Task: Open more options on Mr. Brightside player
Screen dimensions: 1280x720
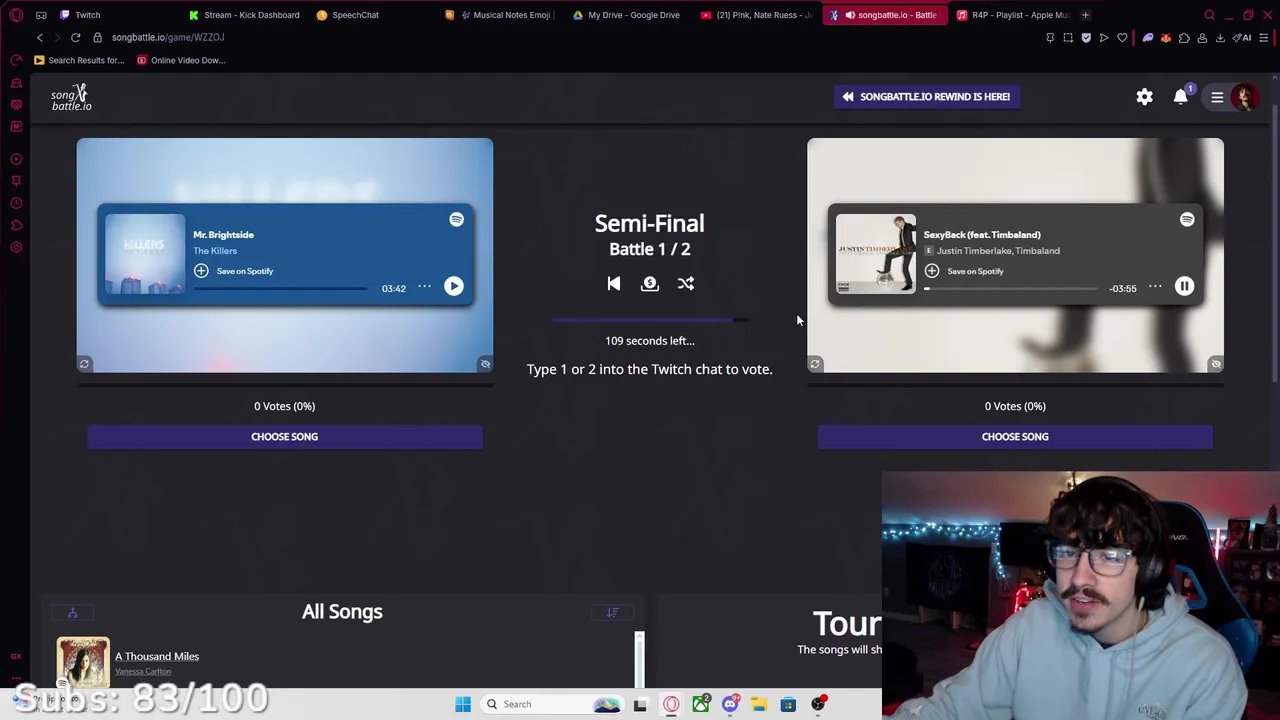Action: click(x=424, y=287)
